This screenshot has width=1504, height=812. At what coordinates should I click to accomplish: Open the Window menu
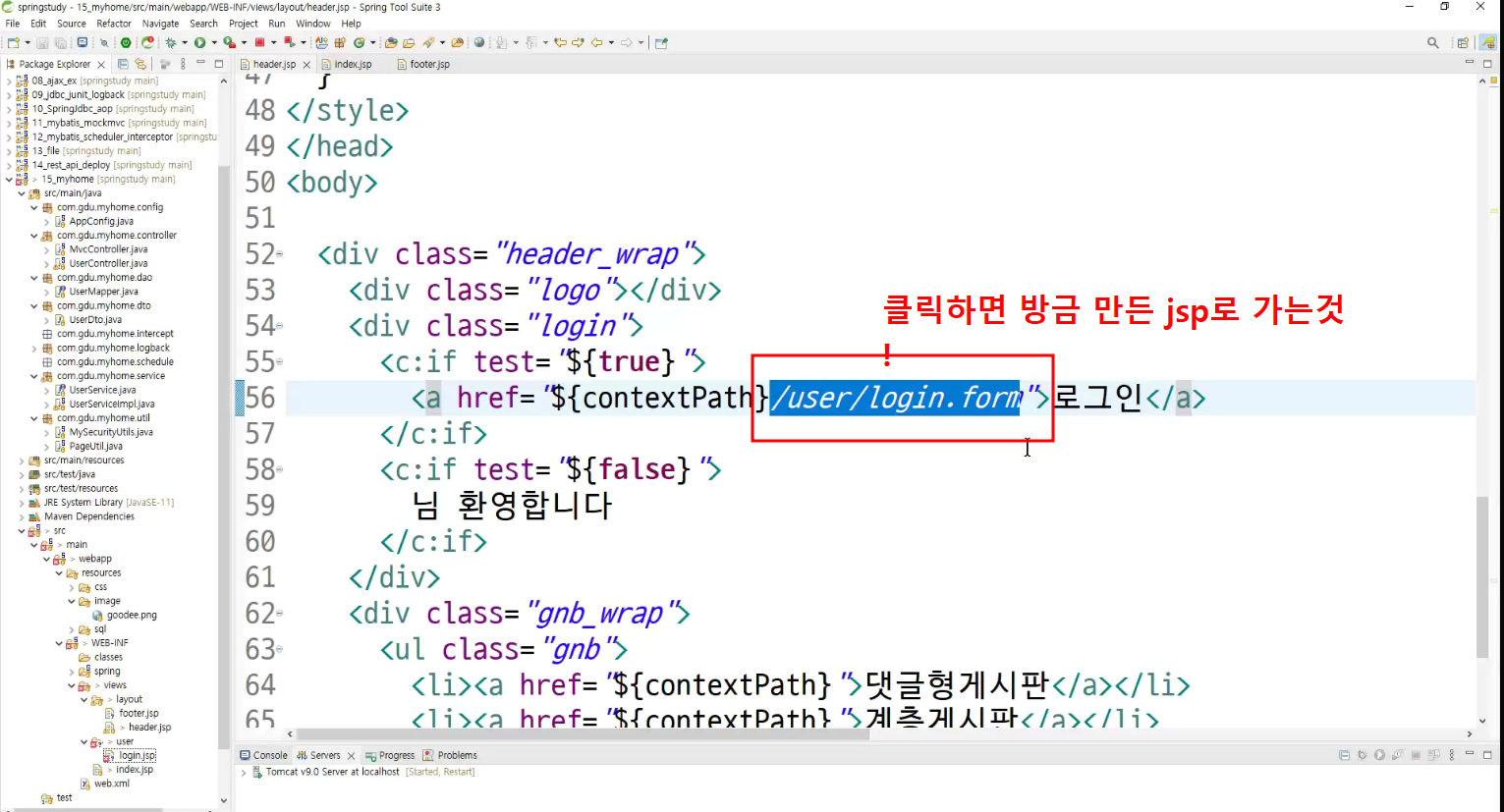pos(312,24)
